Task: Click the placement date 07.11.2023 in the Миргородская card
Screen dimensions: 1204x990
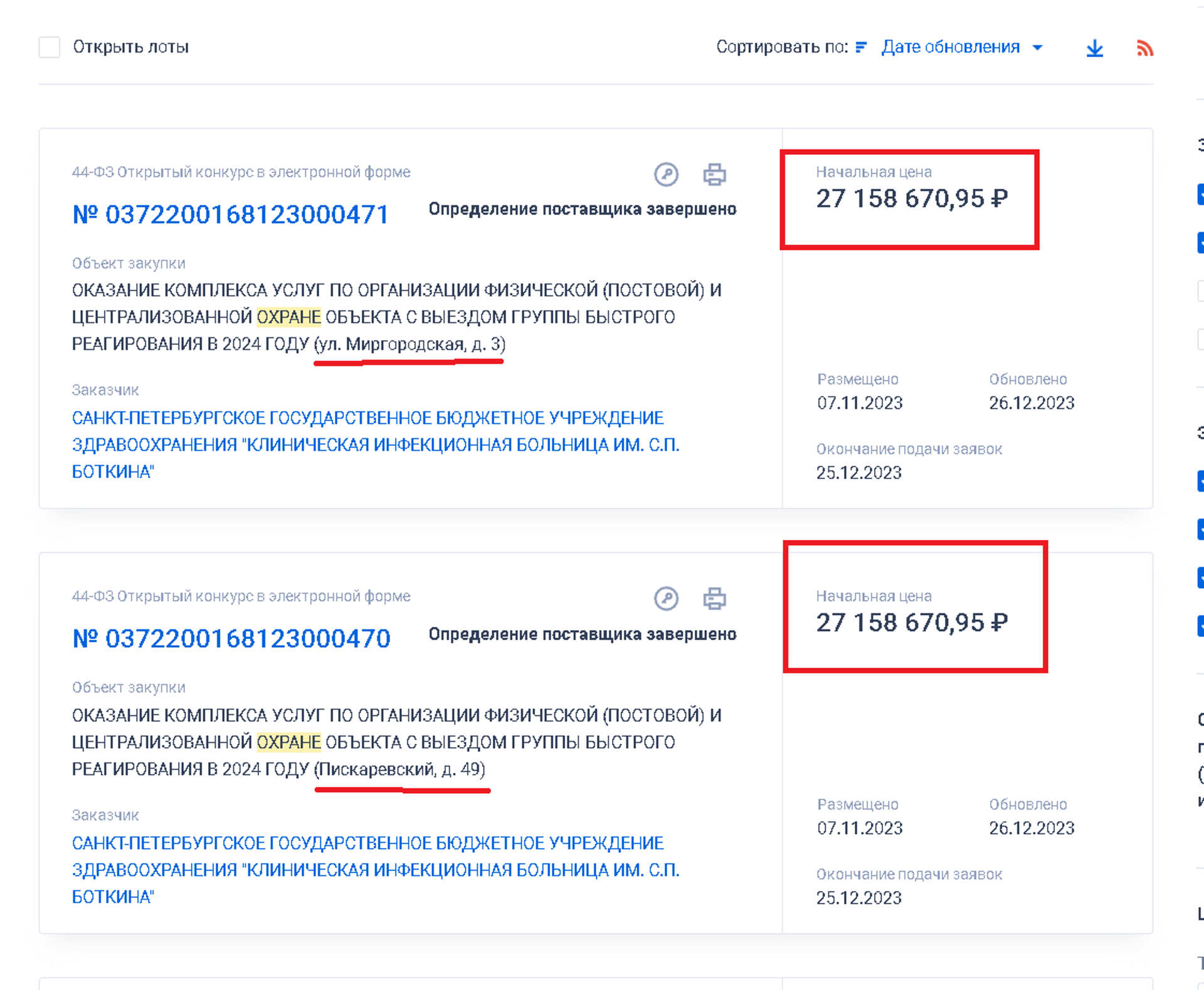Action: click(x=860, y=403)
